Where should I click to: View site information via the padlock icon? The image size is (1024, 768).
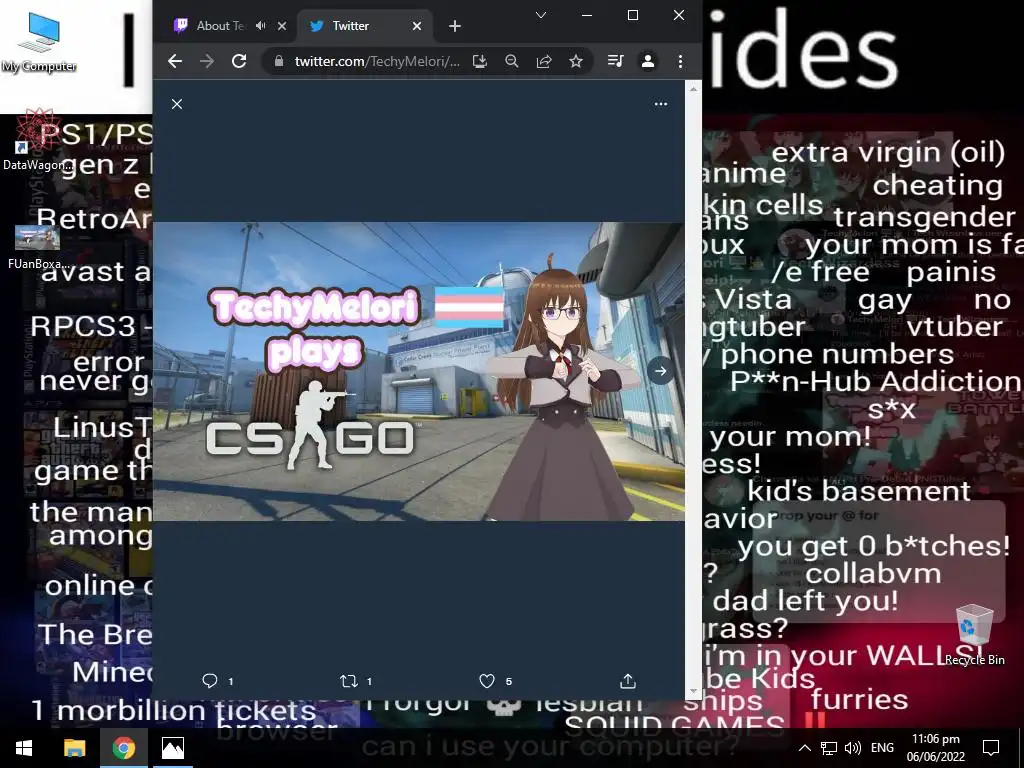[x=279, y=61]
